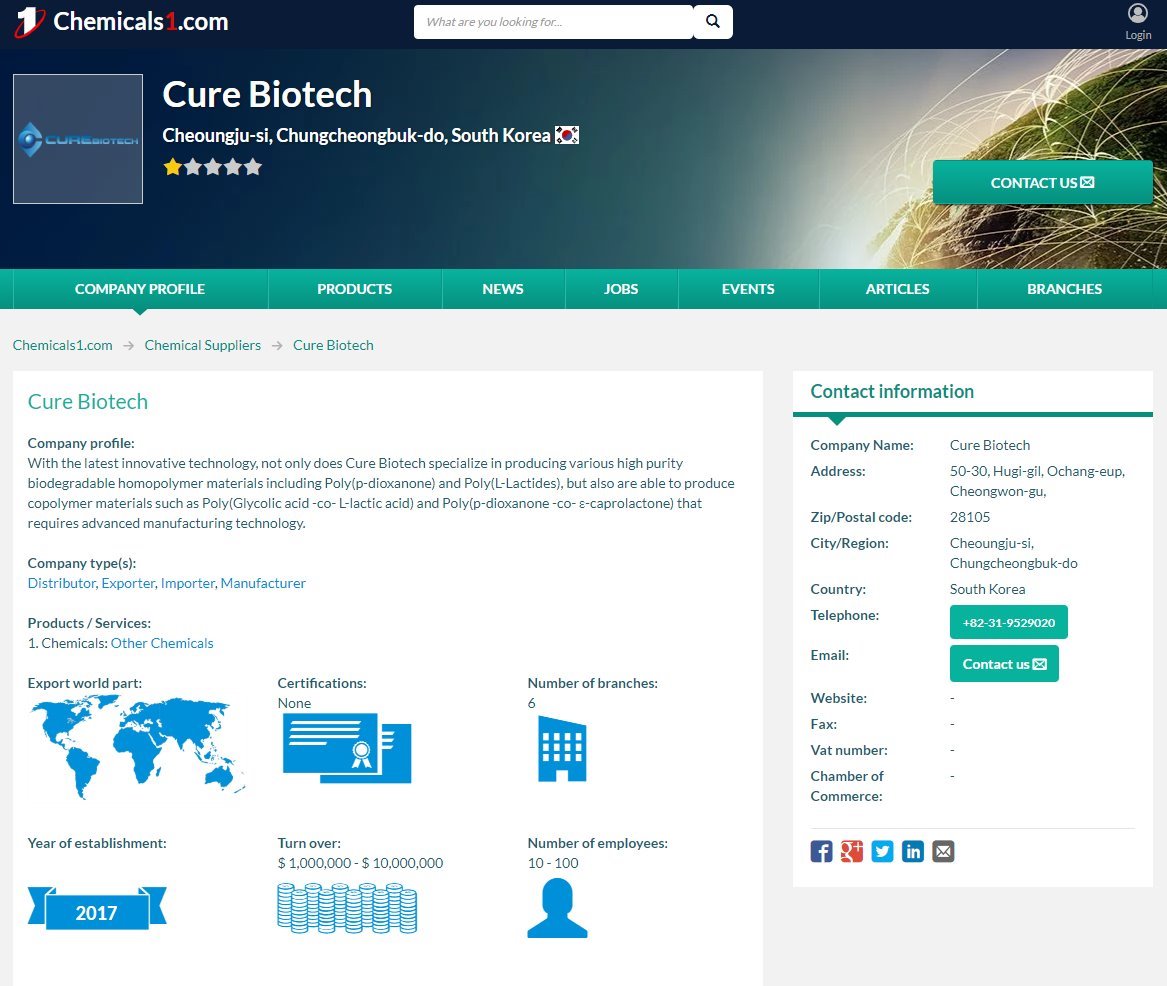Click the Country value South Korea
The width and height of the screenshot is (1167, 986).
coord(988,589)
